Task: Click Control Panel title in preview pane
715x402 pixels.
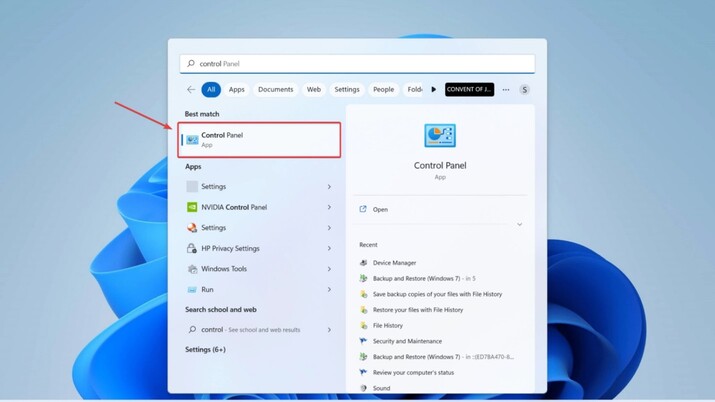Action: point(440,165)
